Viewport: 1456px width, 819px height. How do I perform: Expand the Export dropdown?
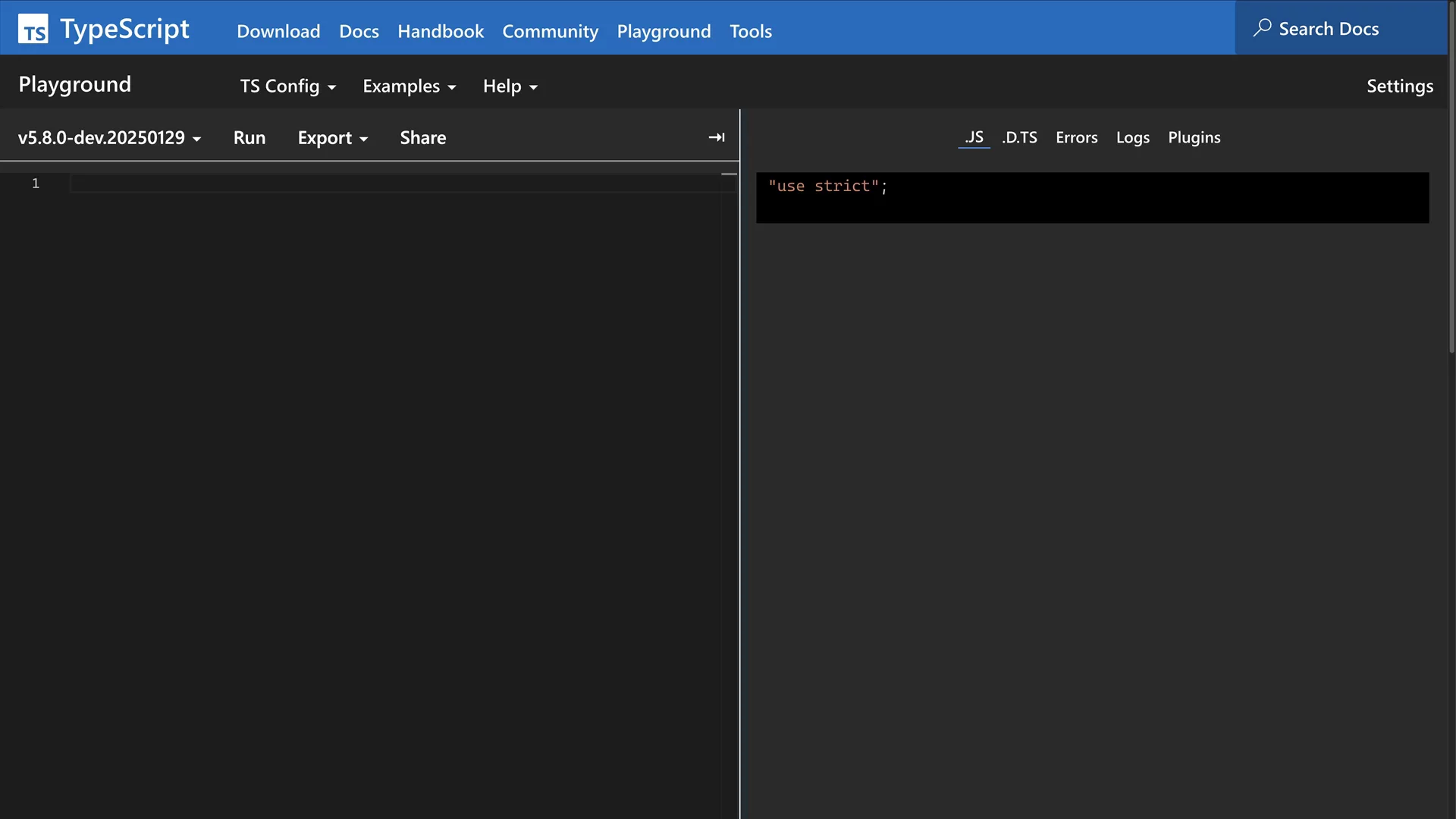pos(332,138)
